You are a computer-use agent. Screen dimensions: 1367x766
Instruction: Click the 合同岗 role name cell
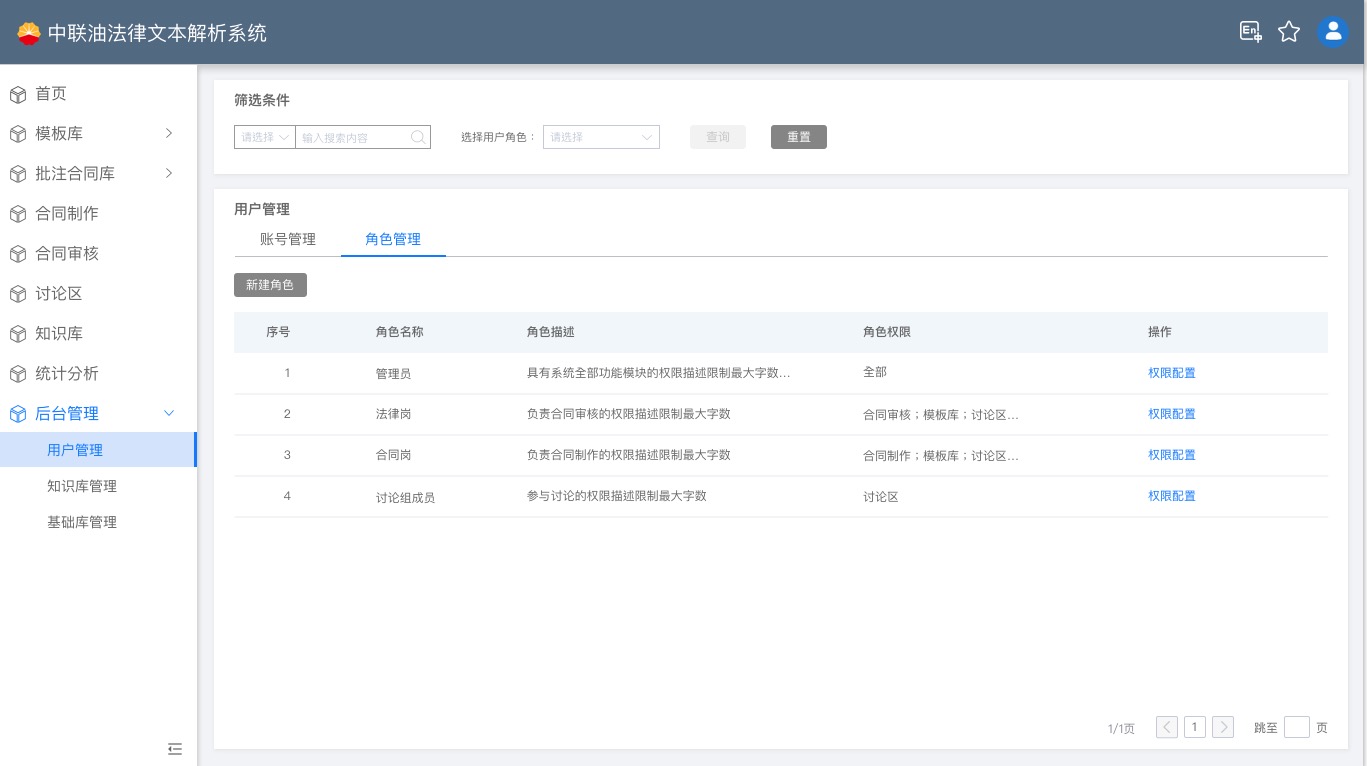393,455
